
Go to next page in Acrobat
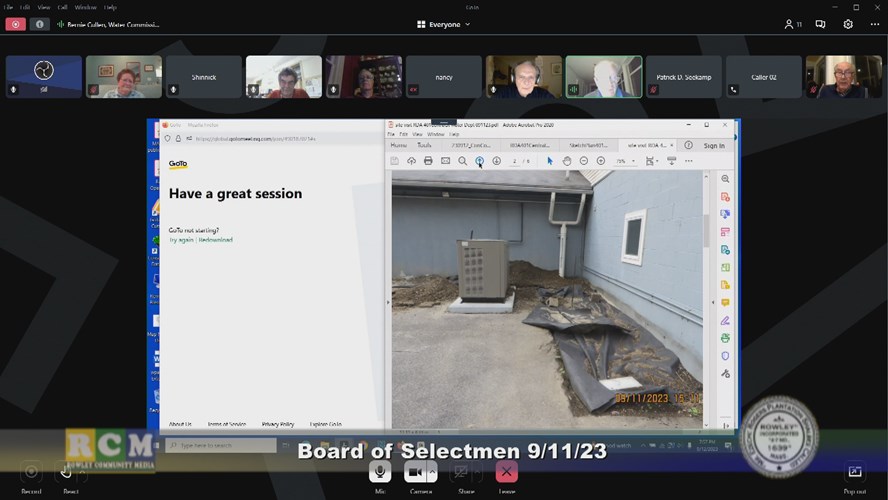point(497,161)
